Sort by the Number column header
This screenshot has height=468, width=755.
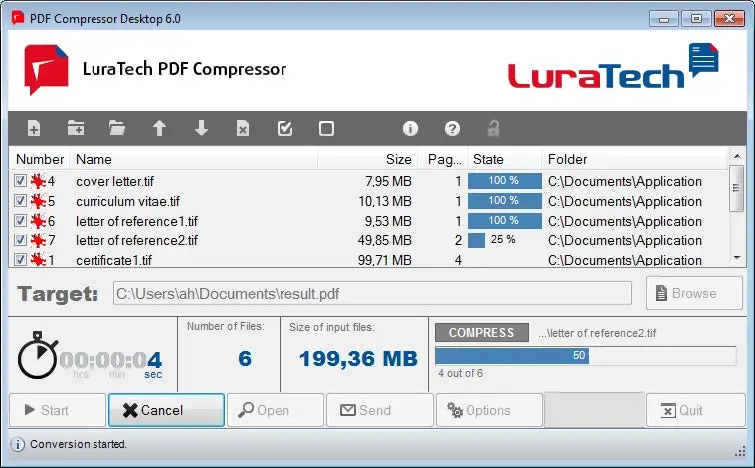[x=39, y=159]
